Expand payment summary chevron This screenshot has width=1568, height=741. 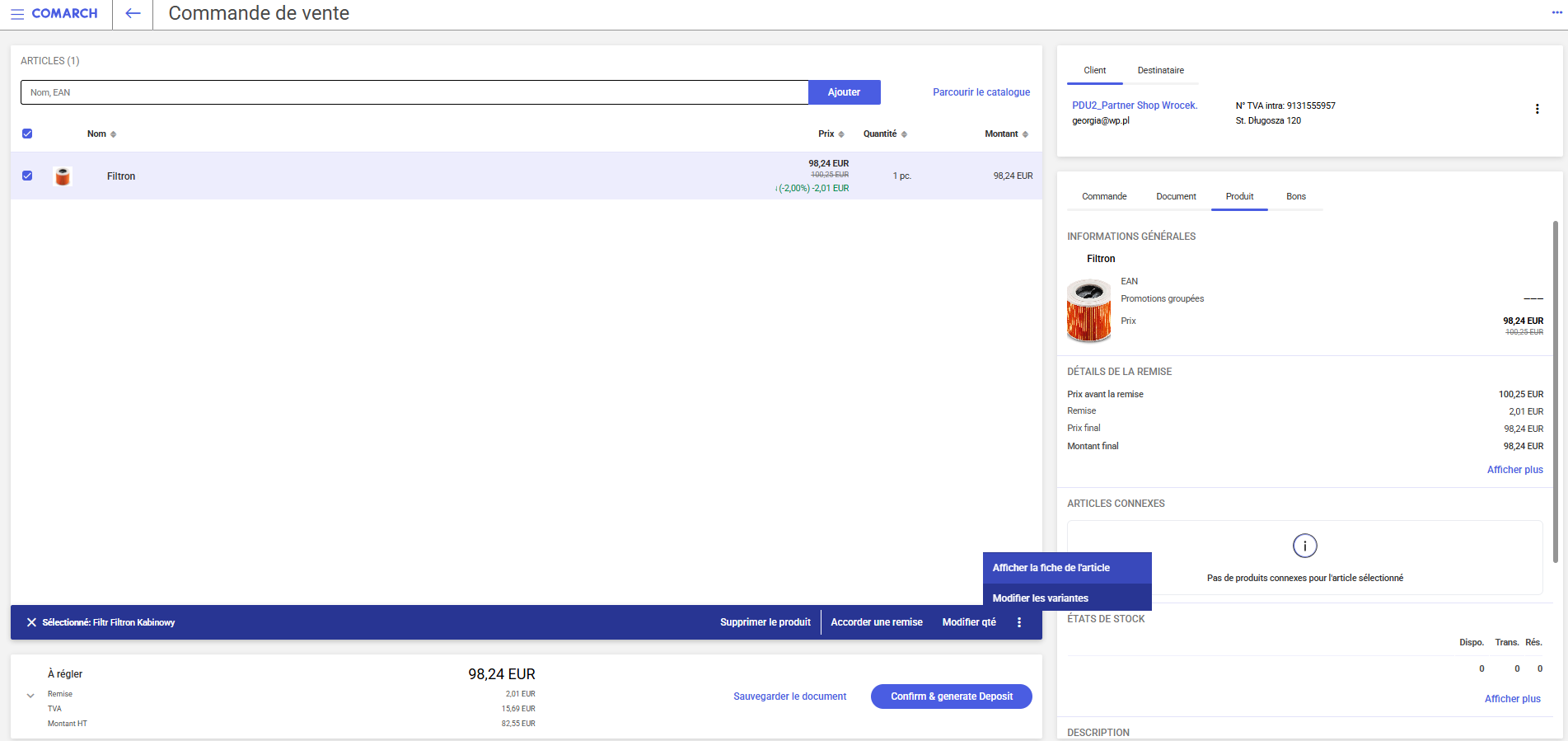click(30, 696)
